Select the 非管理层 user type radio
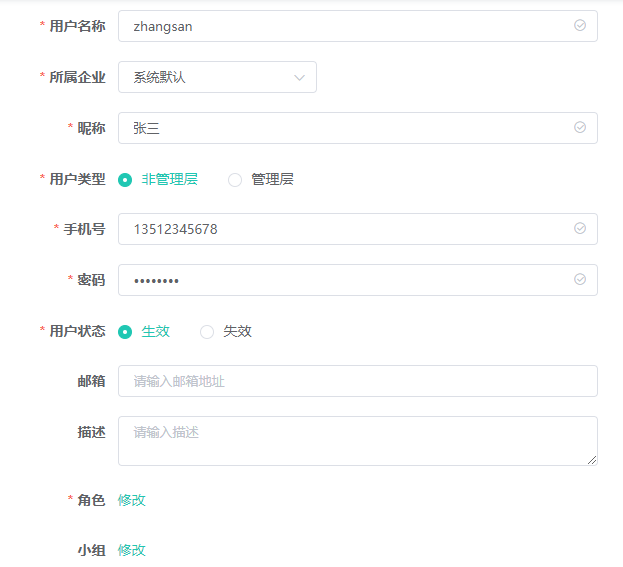Screen dimensions: 623x567 pos(125,180)
